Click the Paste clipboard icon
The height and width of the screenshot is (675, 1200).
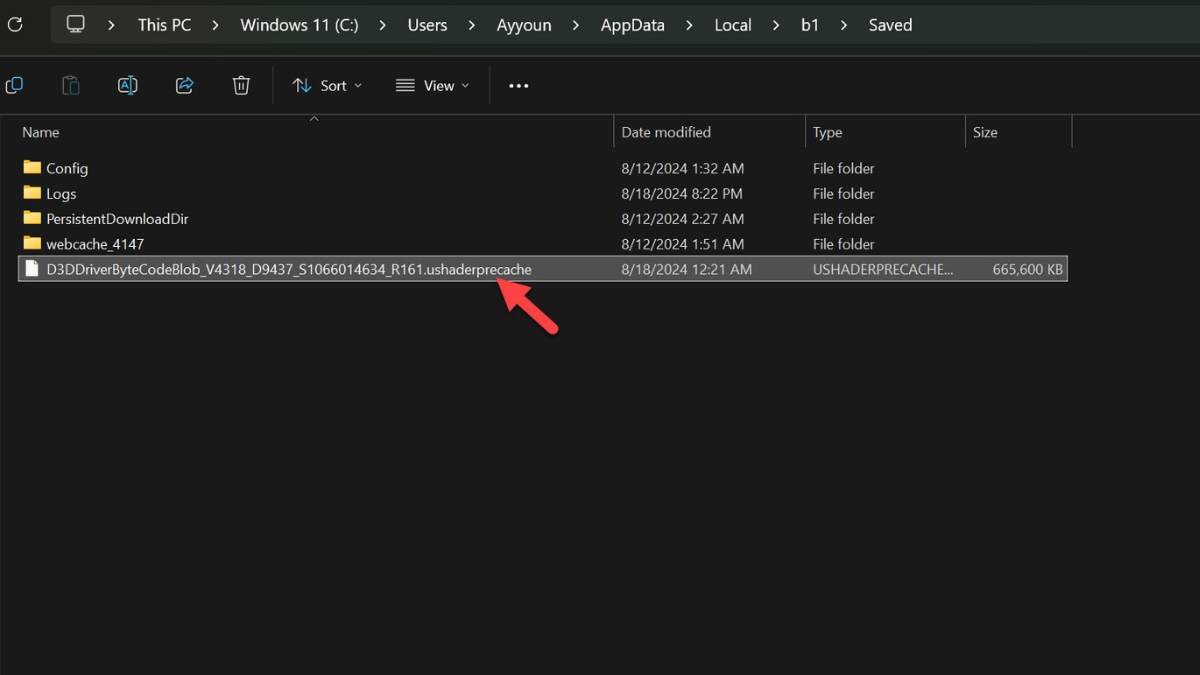coord(71,86)
